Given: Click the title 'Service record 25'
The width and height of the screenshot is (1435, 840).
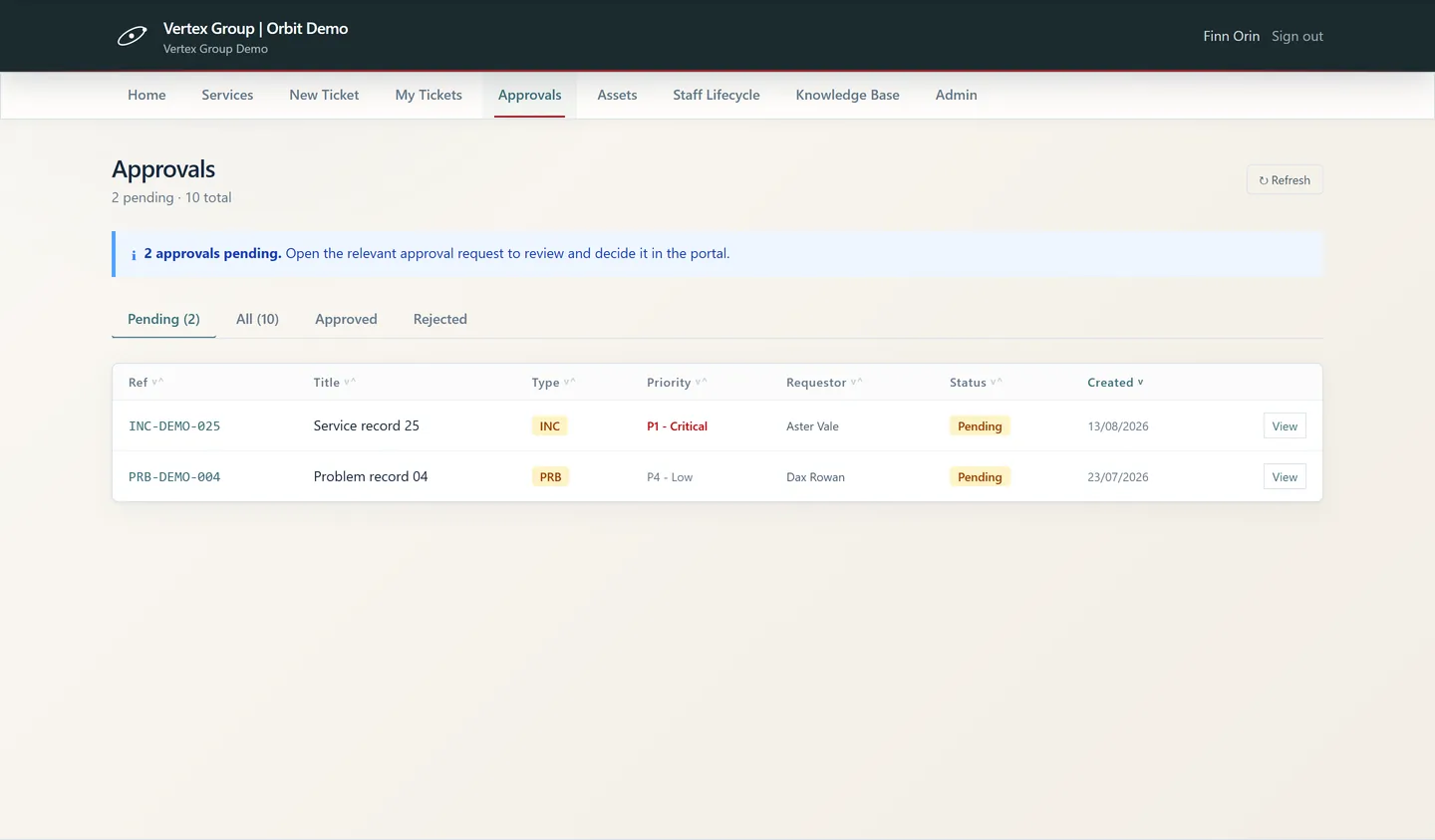Looking at the screenshot, I should pyautogui.click(x=366, y=425).
